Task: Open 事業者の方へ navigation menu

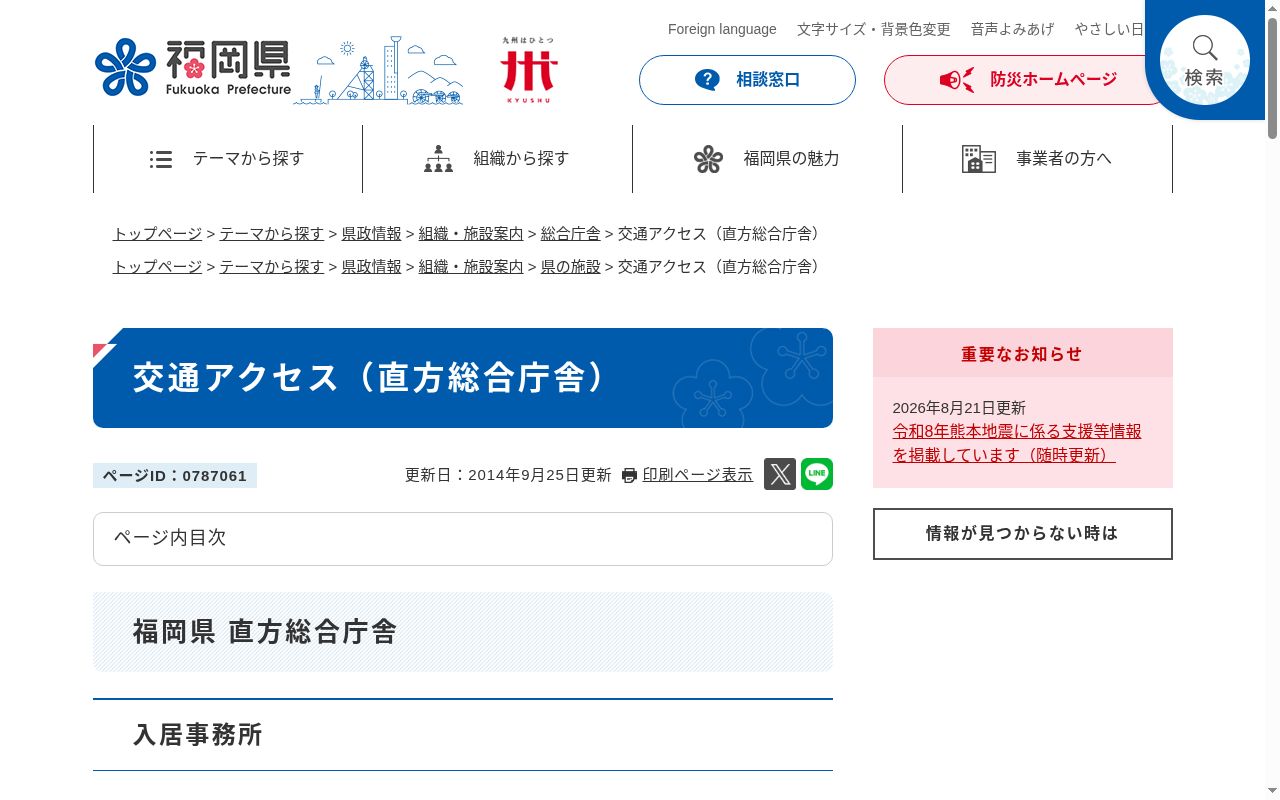Action: tap(1038, 159)
